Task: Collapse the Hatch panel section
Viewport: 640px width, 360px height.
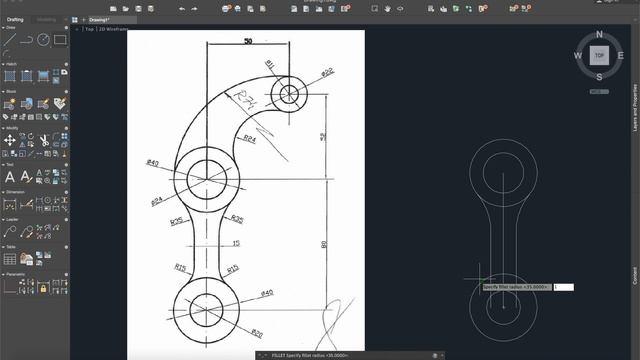Action: point(3,64)
